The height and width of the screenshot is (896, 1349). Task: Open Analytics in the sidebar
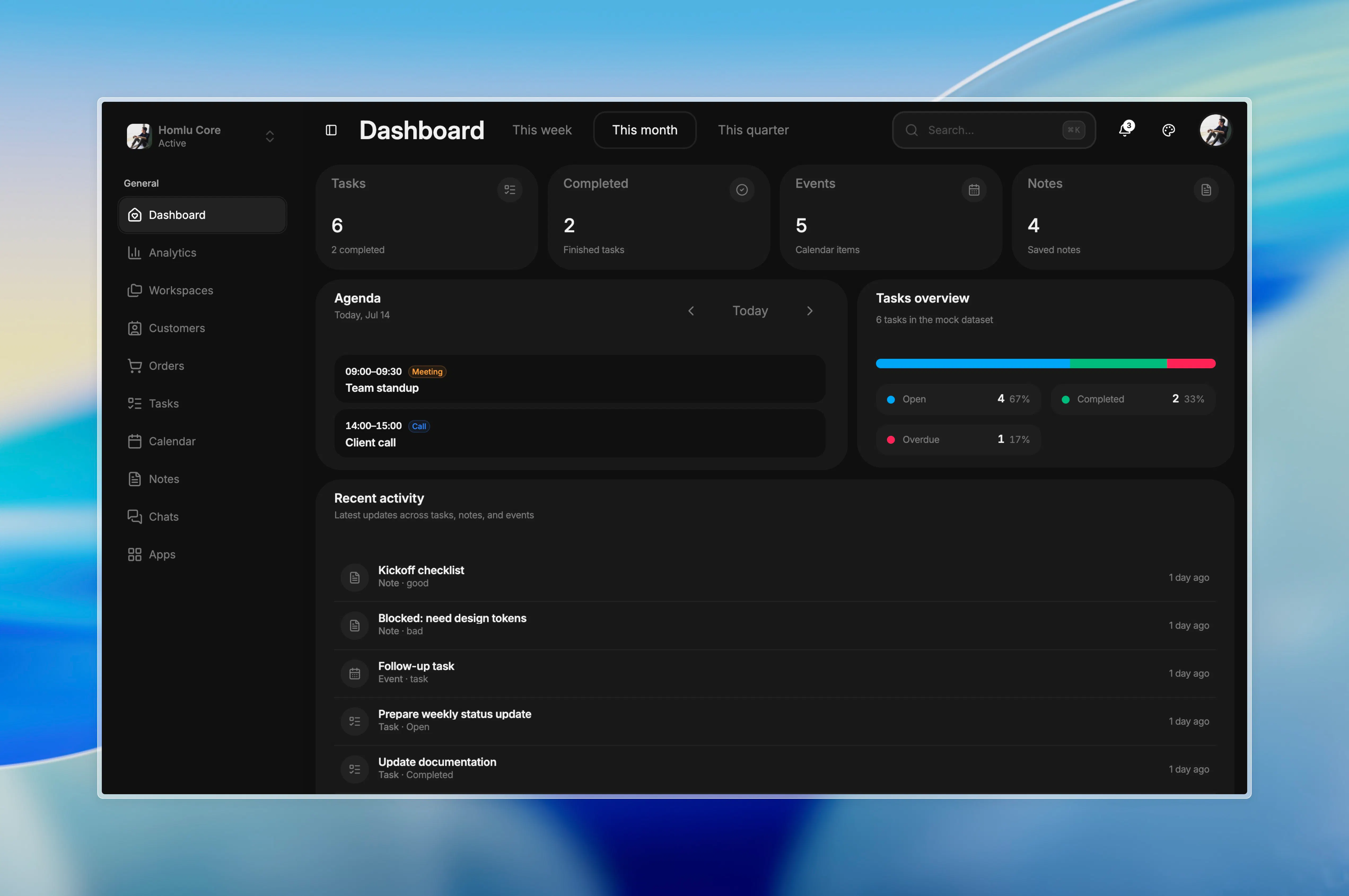point(202,253)
